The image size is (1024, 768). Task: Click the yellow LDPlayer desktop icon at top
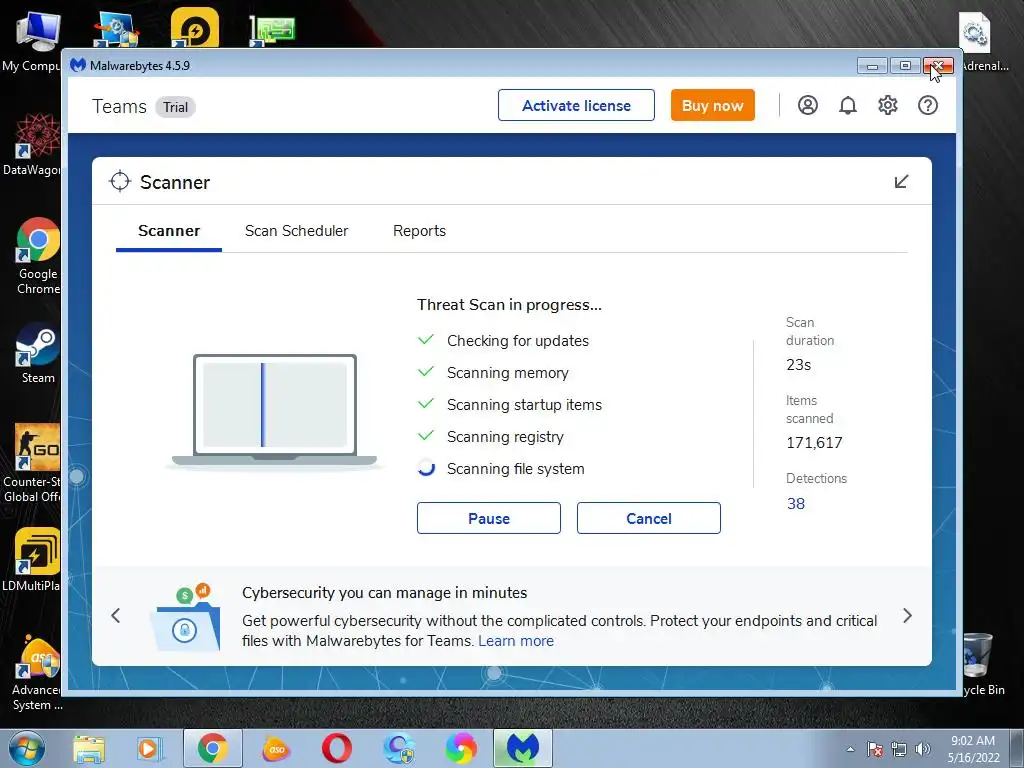click(x=195, y=27)
